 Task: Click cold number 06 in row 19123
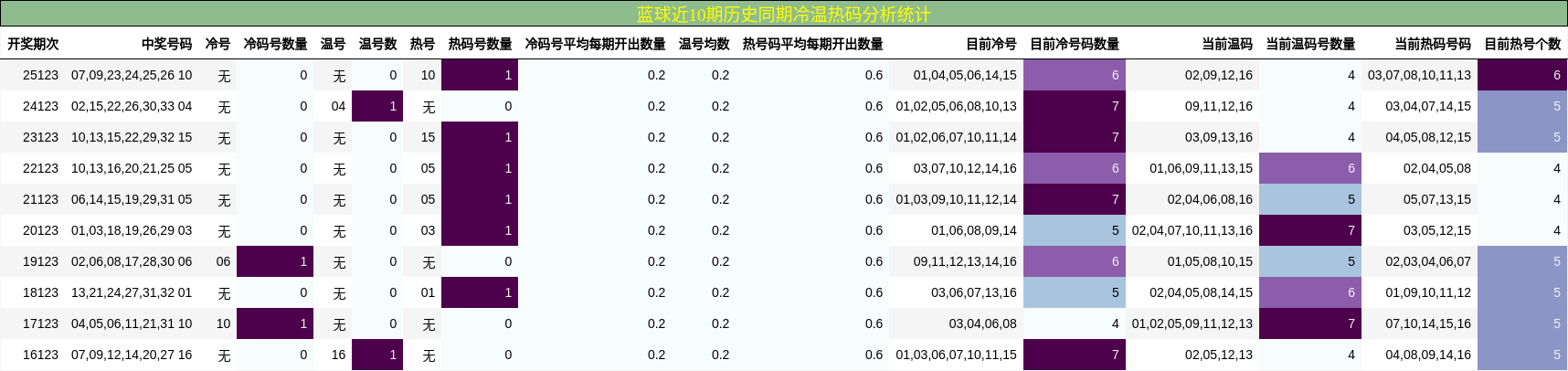tap(223, 261)
